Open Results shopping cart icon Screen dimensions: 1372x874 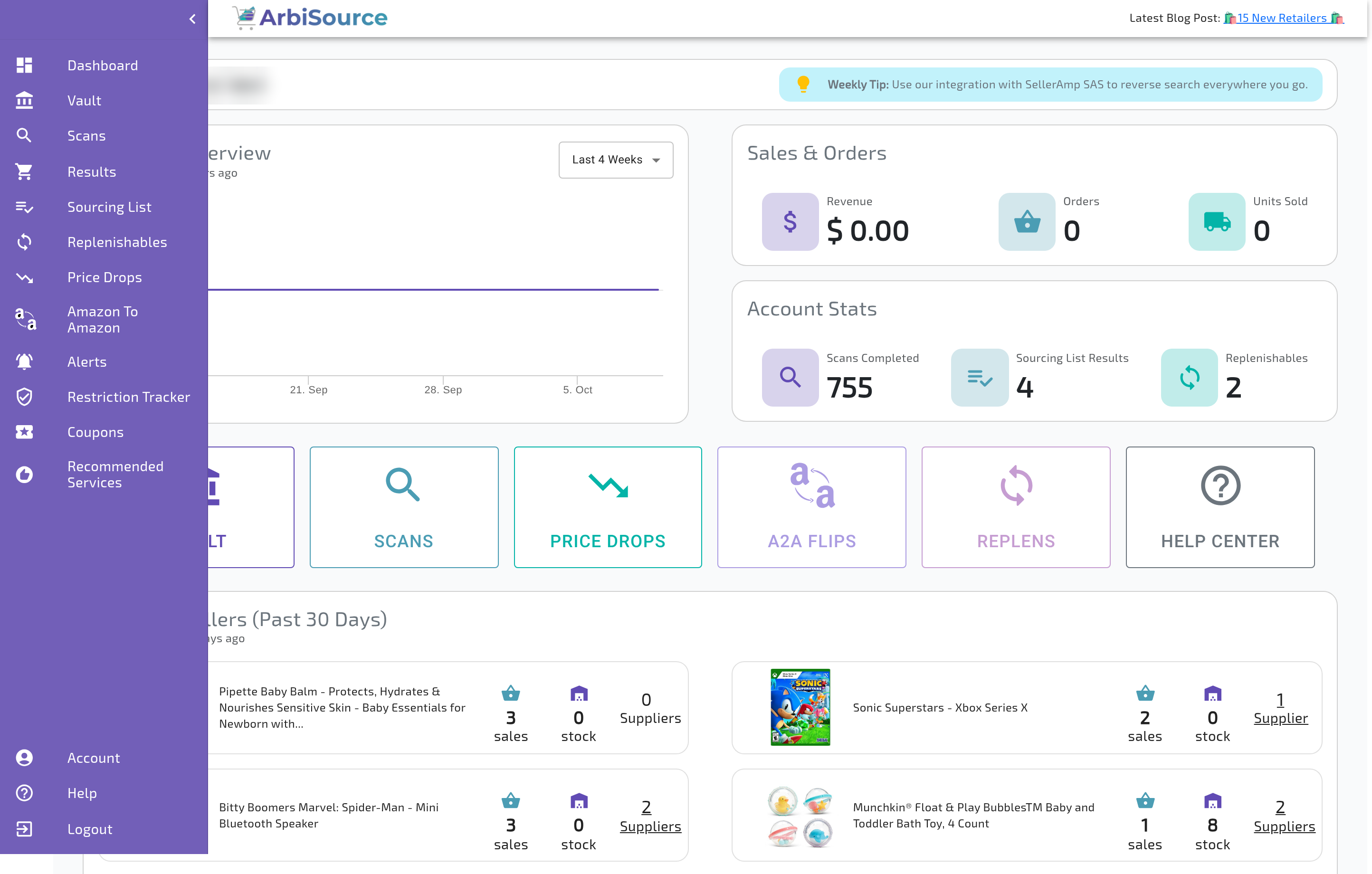[x=24, y=171]
